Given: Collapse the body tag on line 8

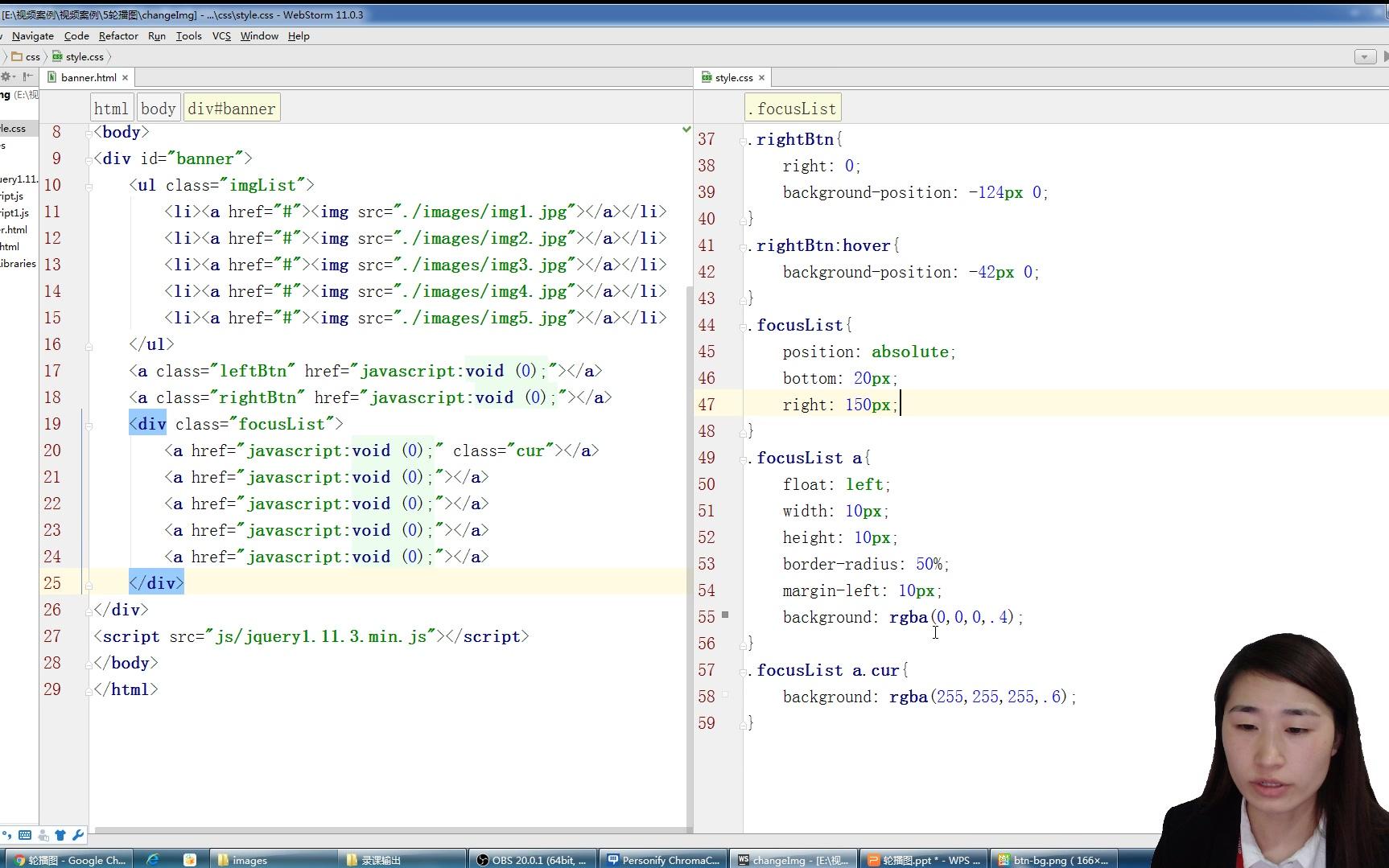Looking at the screenshot, I should 88,134.
